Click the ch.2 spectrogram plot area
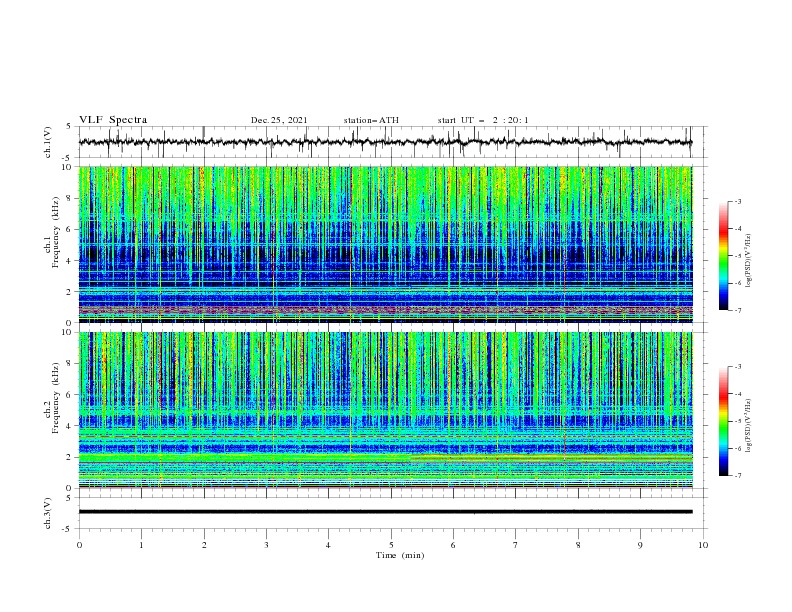 [x=385, y=410]
